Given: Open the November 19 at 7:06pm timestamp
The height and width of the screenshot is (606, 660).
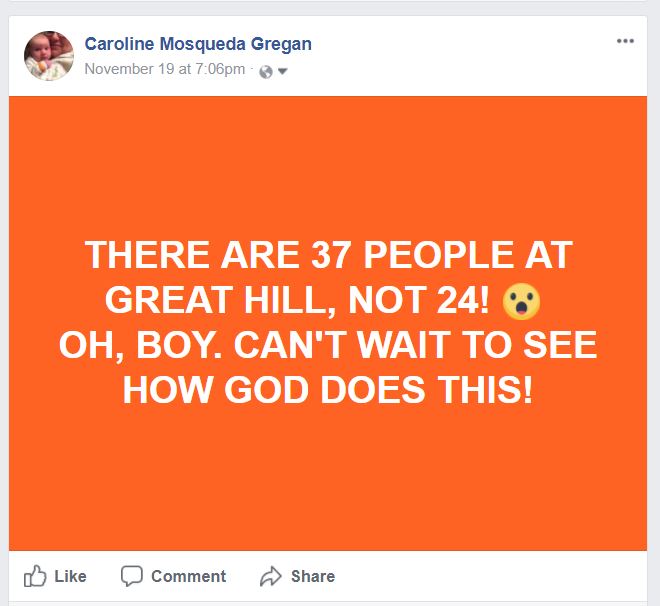Looking at the screenshot, I should [165, 69].
